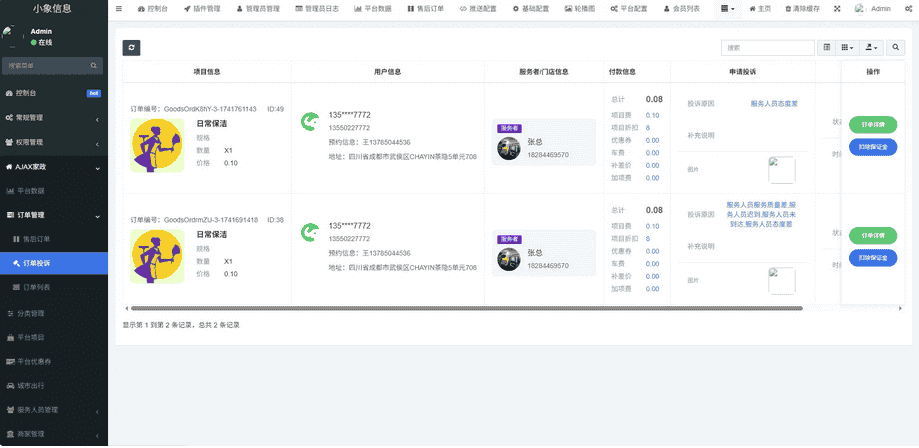919x448 pixels.
Task: Open top bar layout grid dropdown
Action: click(x=727, y=8)
